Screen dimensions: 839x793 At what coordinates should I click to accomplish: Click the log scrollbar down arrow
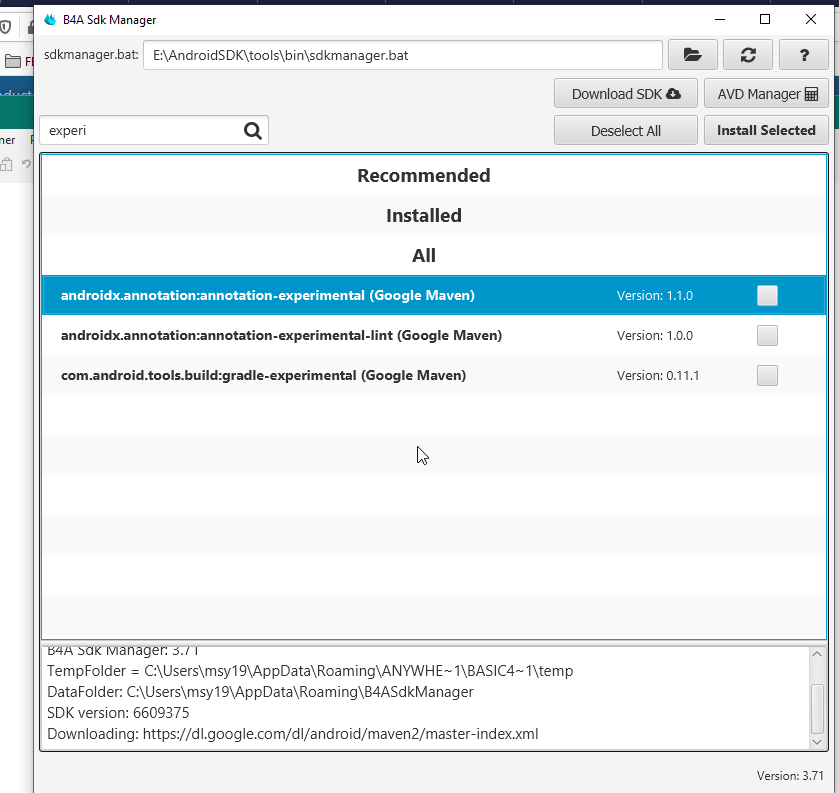coord(817,742)
